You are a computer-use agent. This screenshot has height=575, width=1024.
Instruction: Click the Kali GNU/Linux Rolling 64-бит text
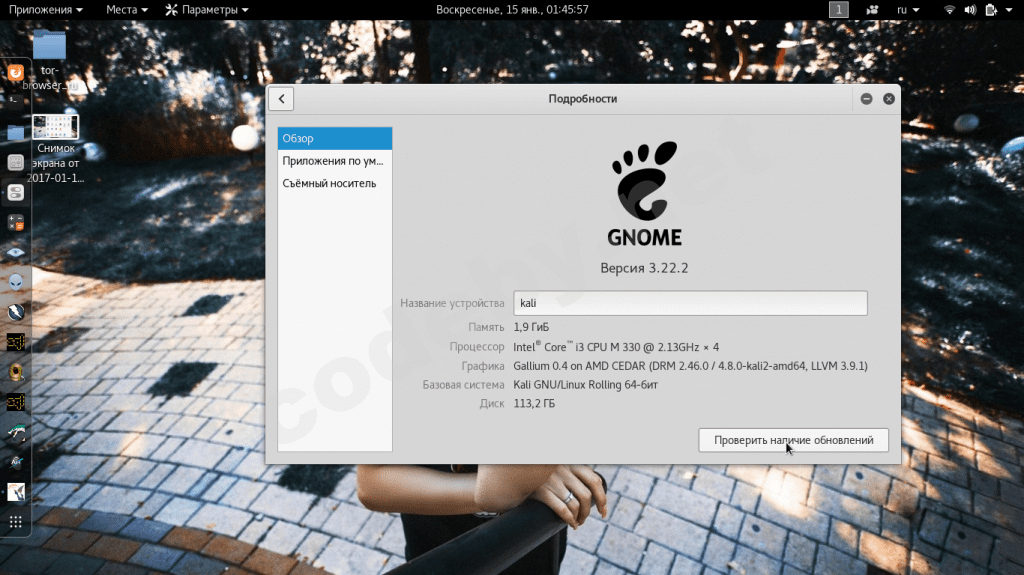coord(585,385)
